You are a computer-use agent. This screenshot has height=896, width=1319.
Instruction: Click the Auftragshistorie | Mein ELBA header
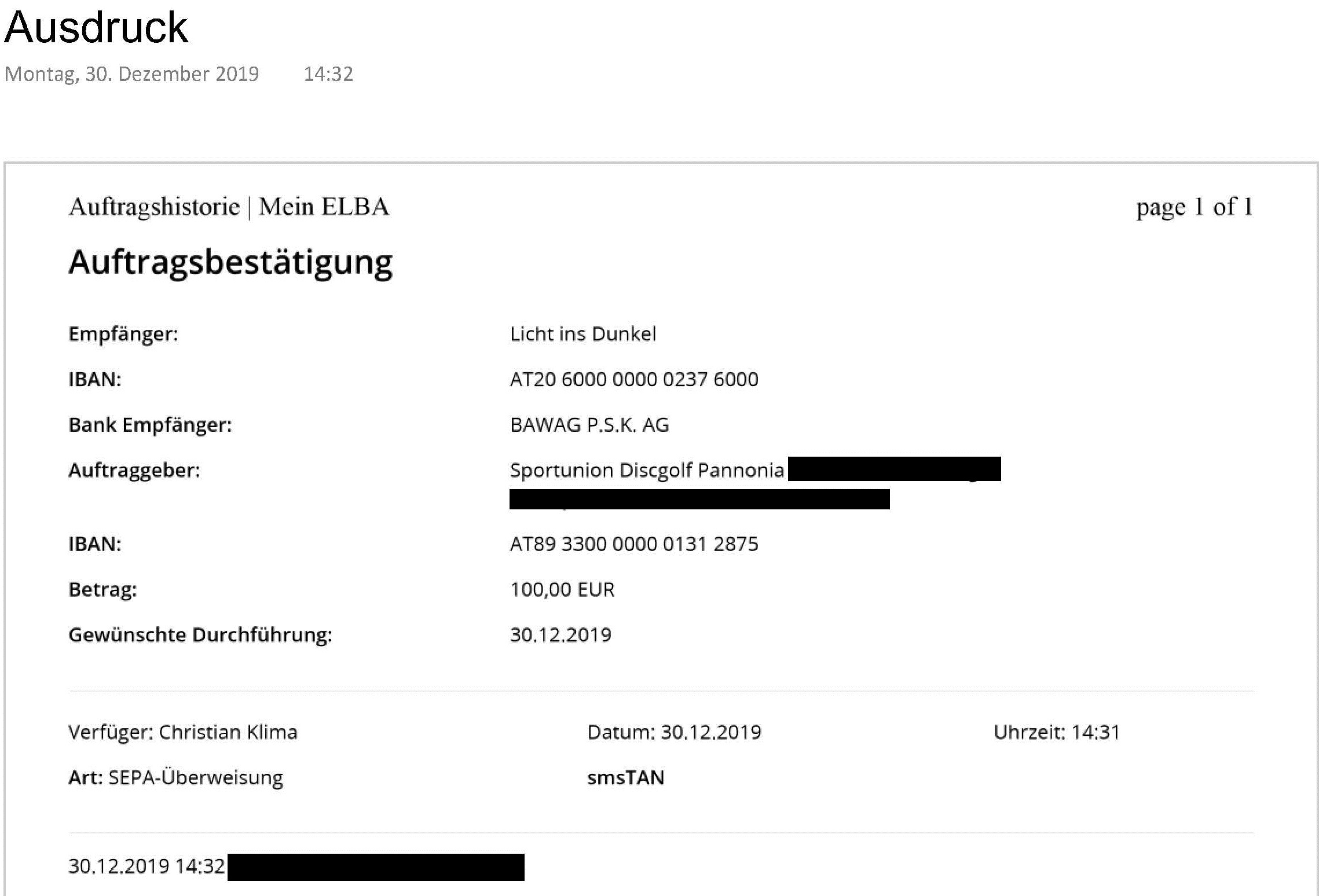(x=229, y=207)
